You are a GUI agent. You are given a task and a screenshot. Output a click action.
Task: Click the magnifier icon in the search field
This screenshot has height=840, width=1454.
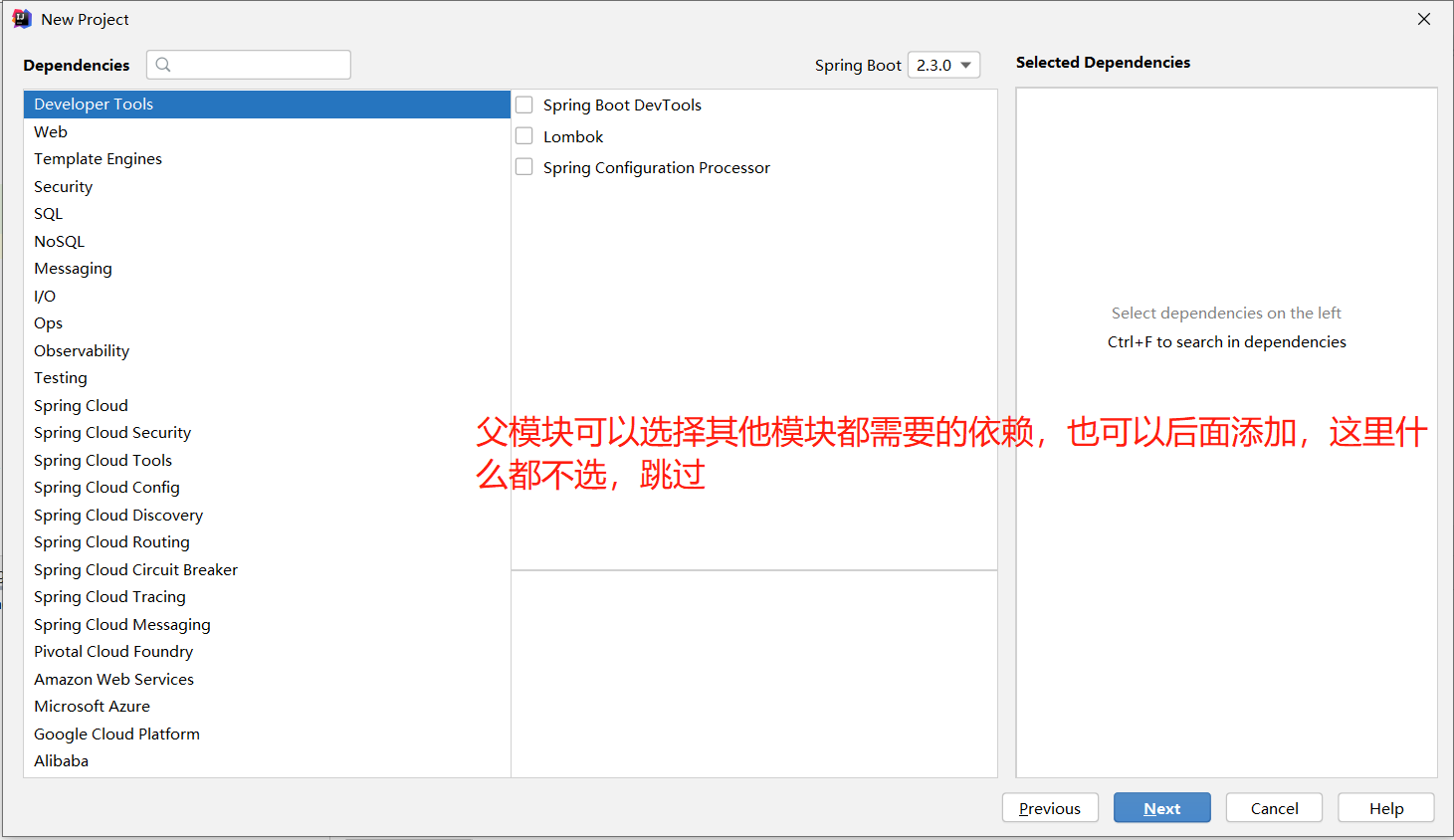[162, 64]
